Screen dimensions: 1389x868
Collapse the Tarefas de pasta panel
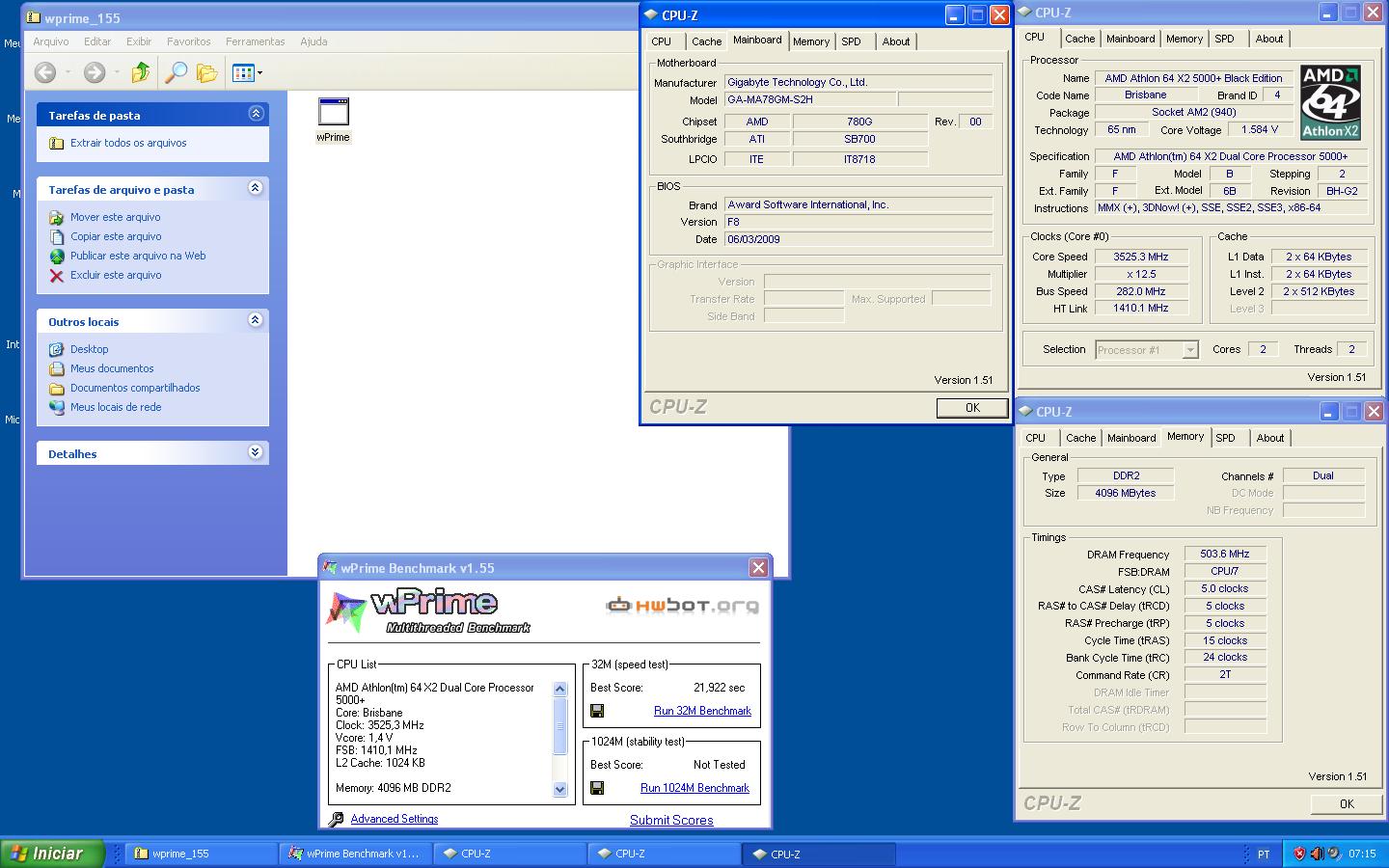pyautogui.click(x=256, y=114)
